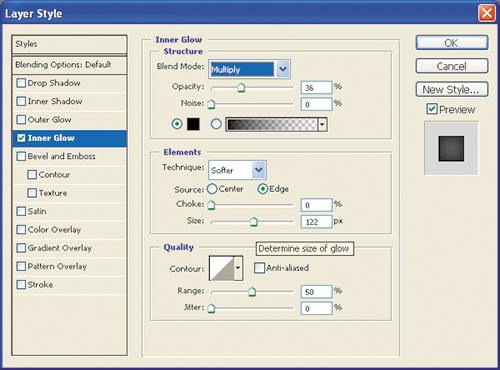Viewport: 500px width, 370px height.
Task: Toggle the Preview checkbox
Action: pos(432,109)
